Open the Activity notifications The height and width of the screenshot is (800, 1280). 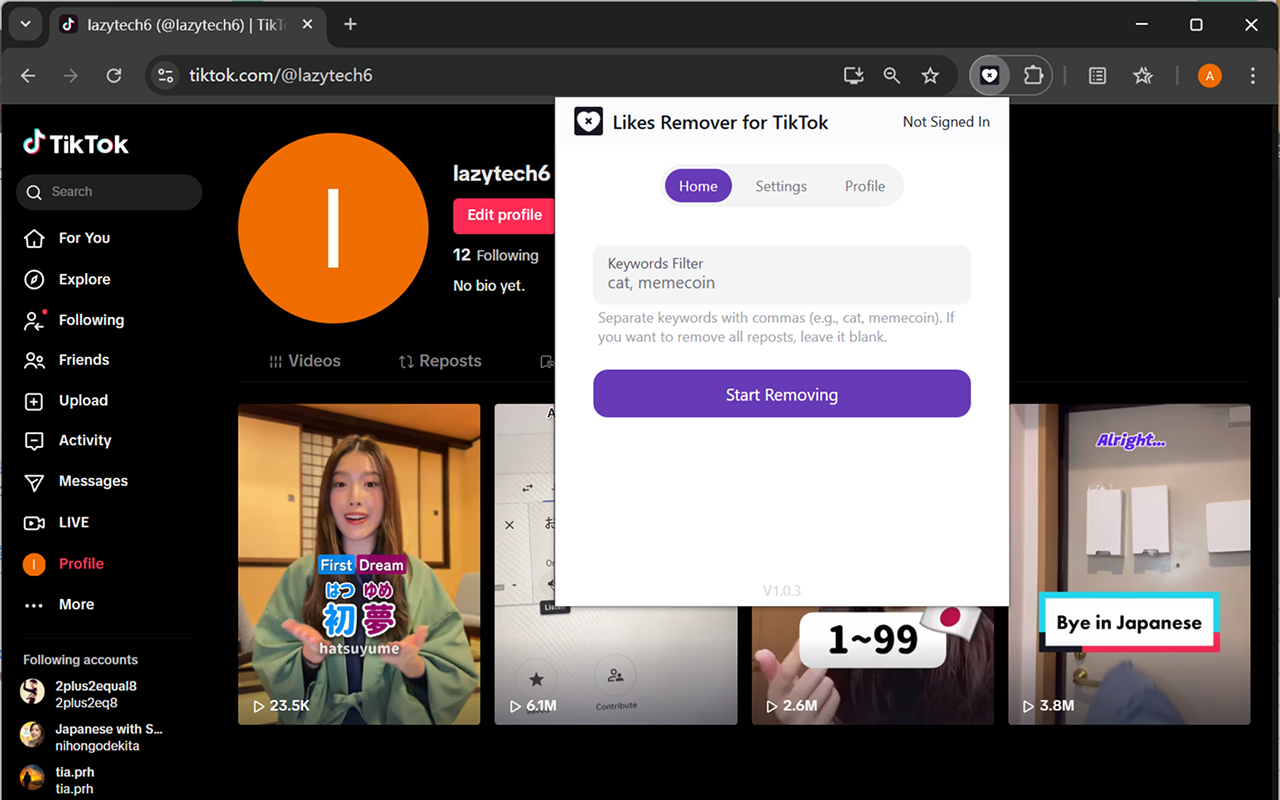tap(67, 440)
